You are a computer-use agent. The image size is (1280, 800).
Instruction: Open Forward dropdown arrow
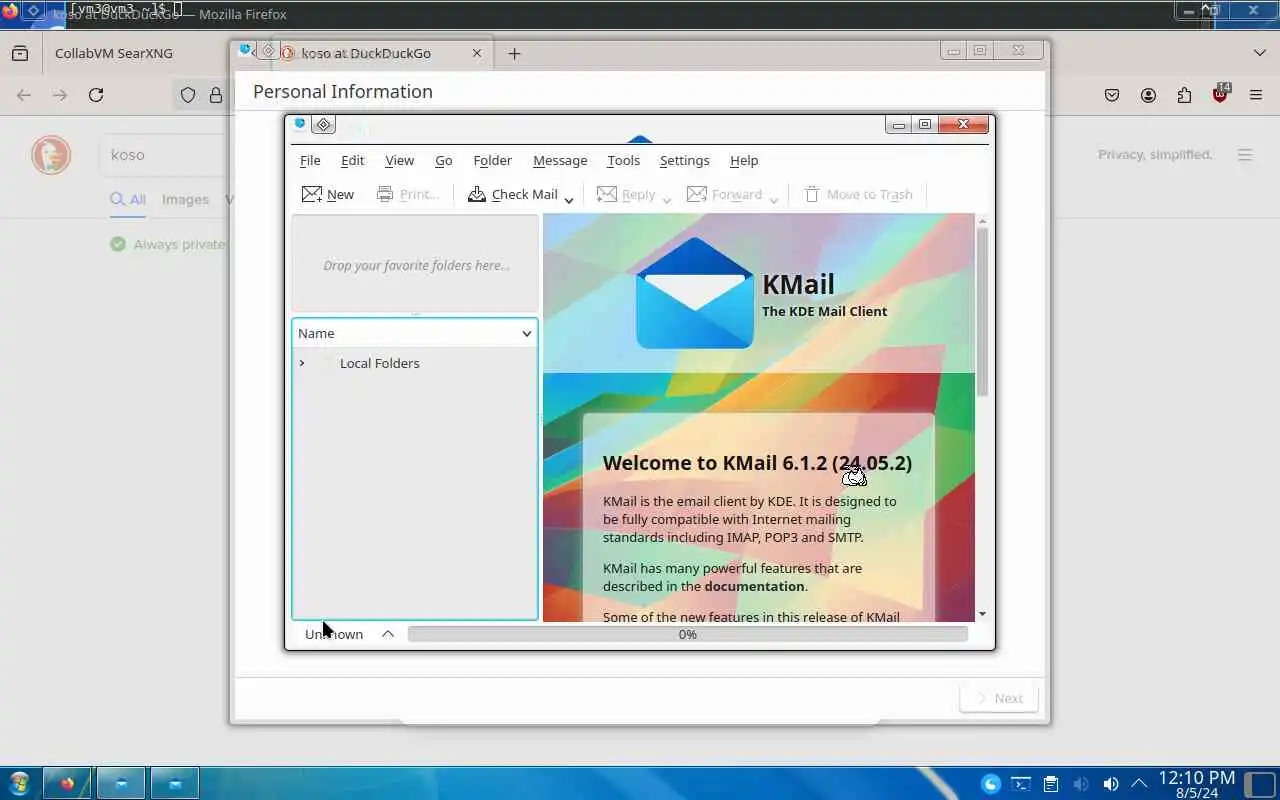773,200
